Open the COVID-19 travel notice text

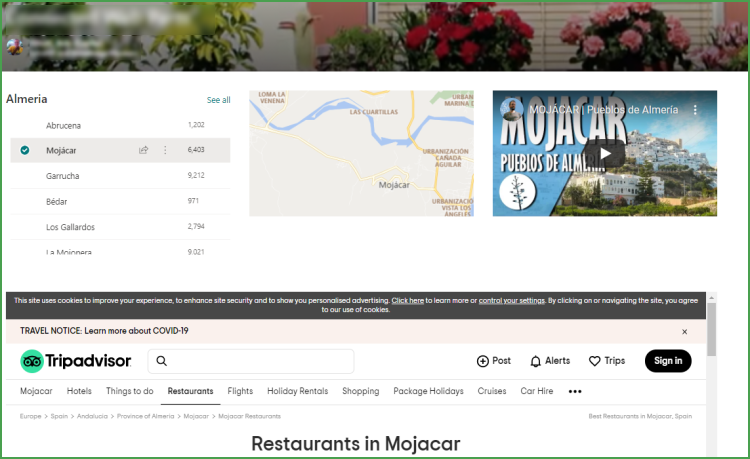pyautogui.click(x=104, y=331)
